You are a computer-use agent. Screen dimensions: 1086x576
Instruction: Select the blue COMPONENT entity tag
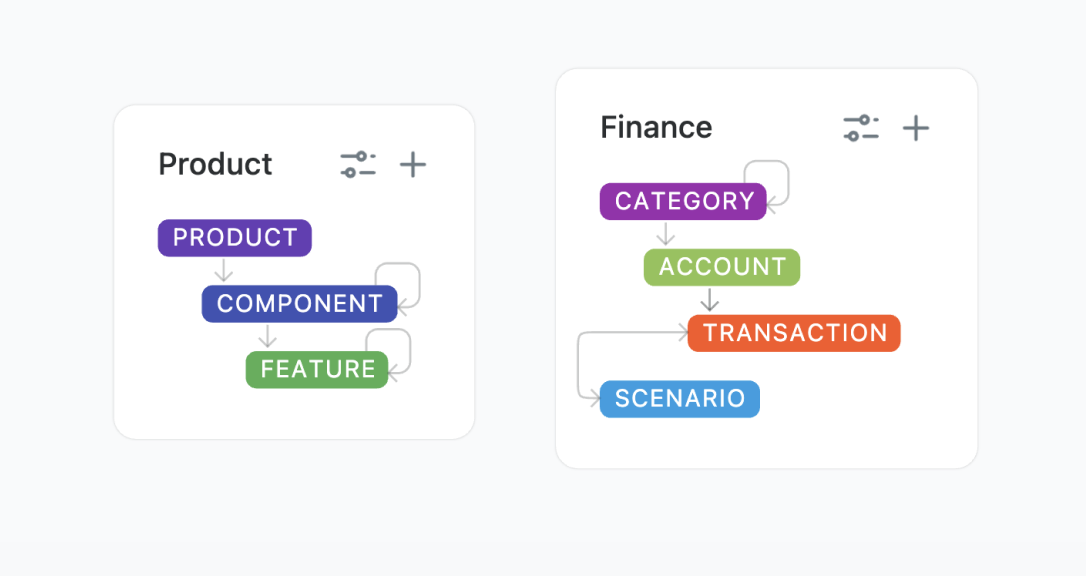(x=299, y=304)
